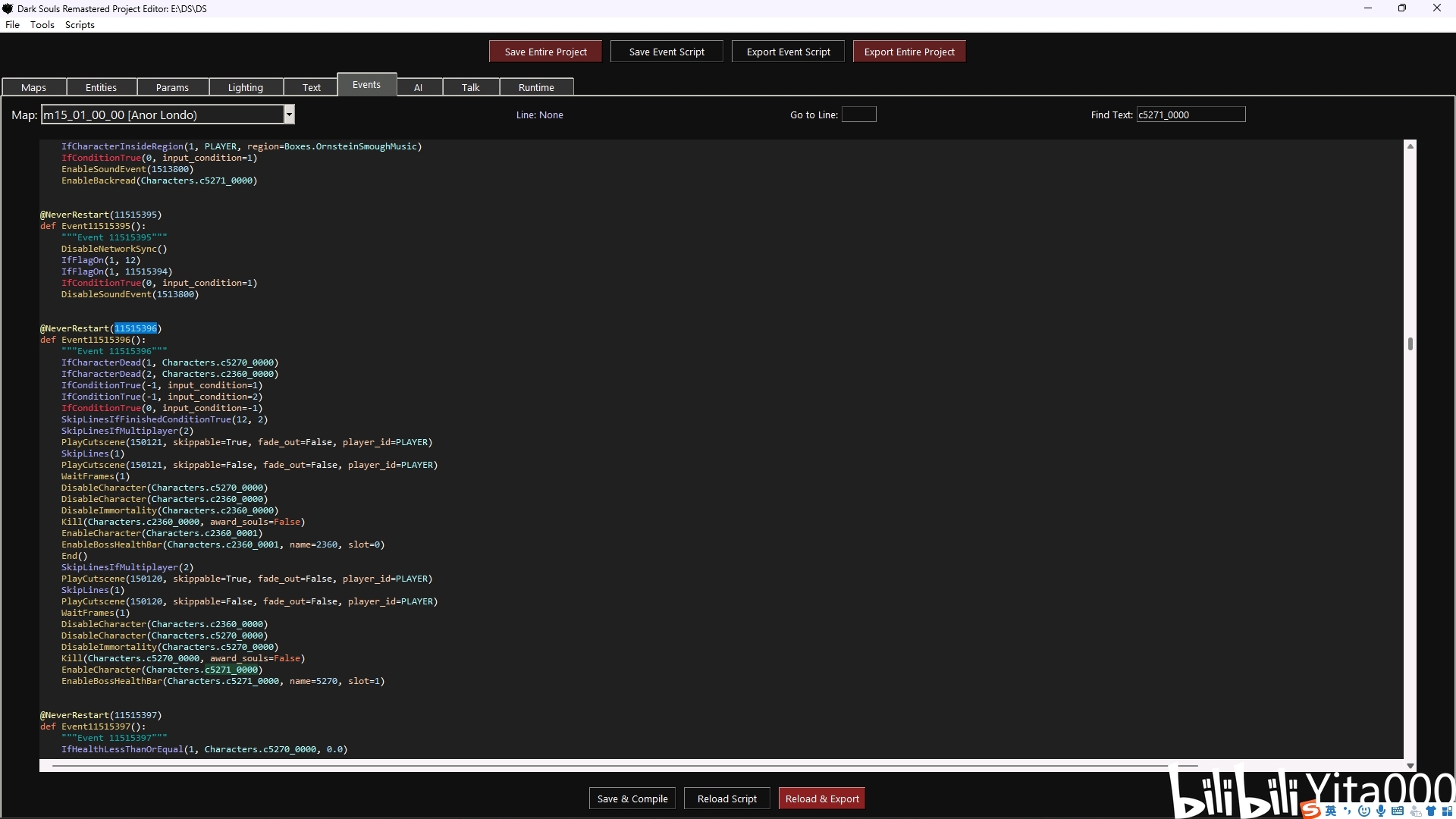Click the Sogou emoji smiley icon
This screenshot has width=1456, height=819.
pyautogui.click(x=1364, y=811)
